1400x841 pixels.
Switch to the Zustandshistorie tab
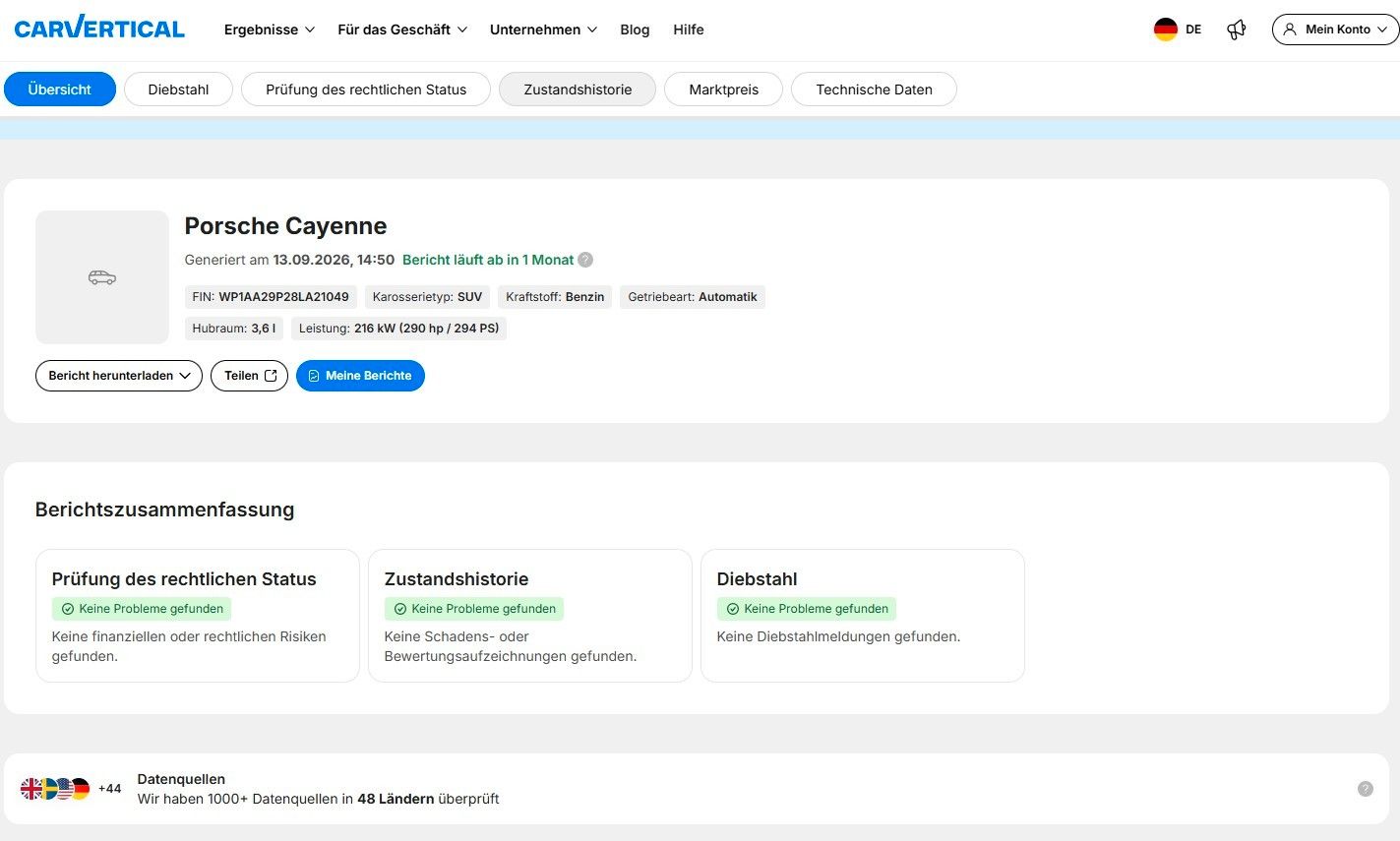[578, 90]
